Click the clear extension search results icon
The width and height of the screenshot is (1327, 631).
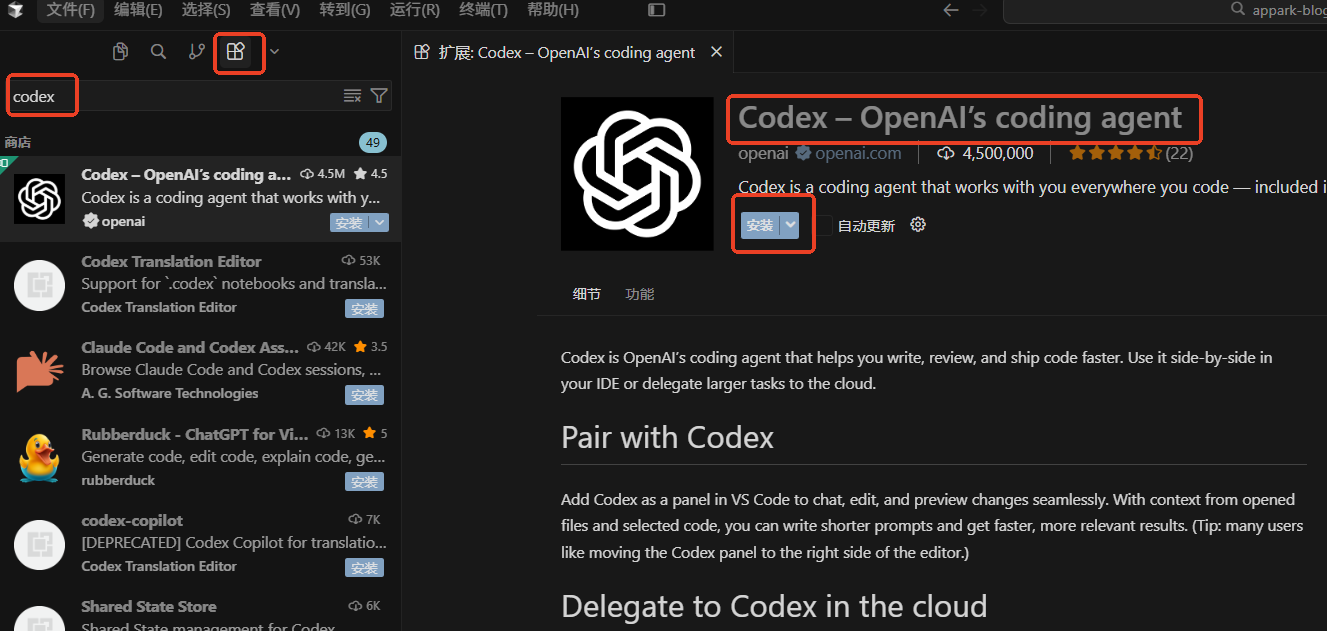(352, 96)
